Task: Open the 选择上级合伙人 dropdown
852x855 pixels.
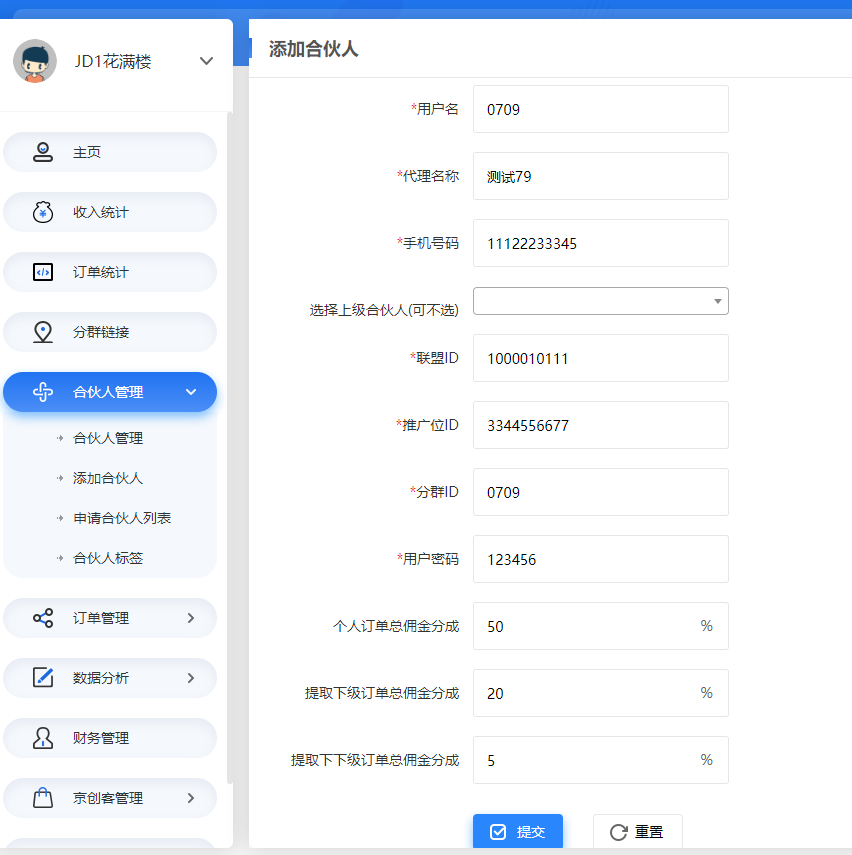Action: tap(601, 301)
